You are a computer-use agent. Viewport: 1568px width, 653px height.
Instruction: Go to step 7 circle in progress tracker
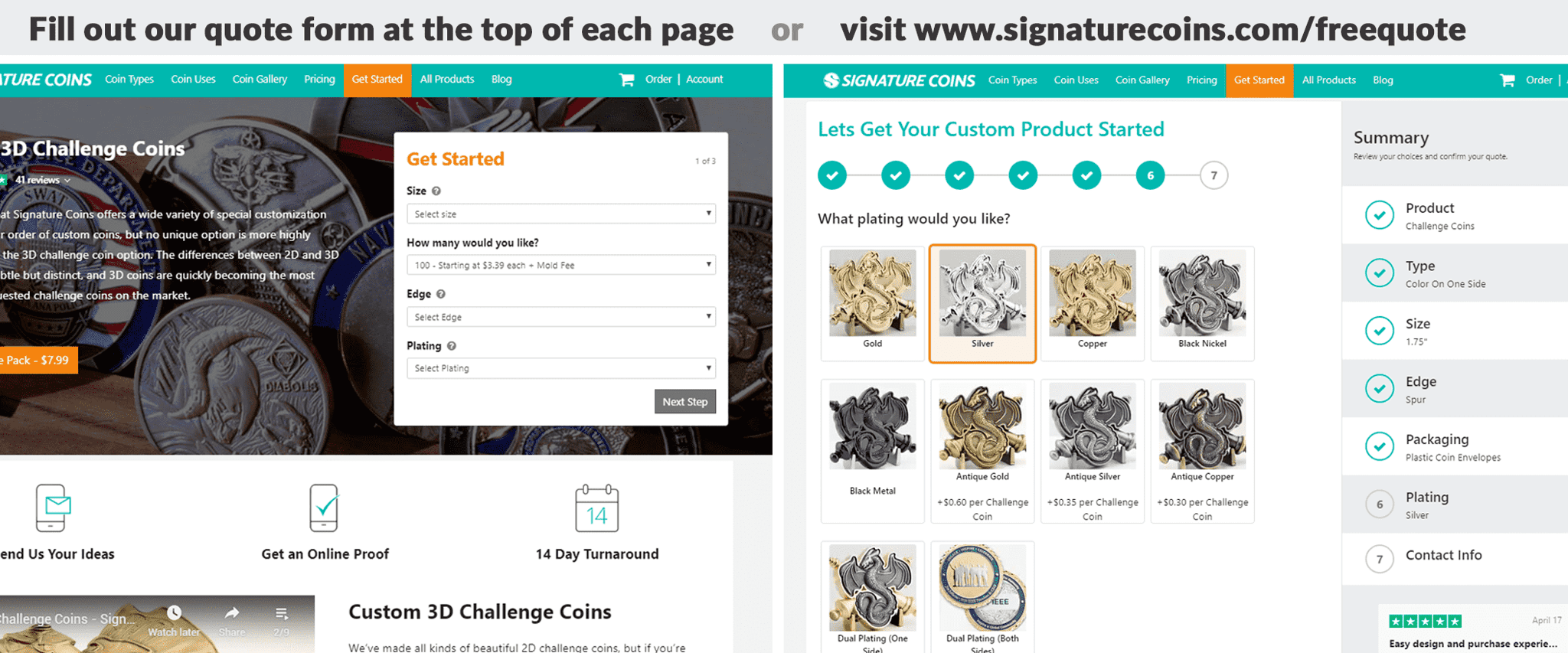tap(1214, 175)
